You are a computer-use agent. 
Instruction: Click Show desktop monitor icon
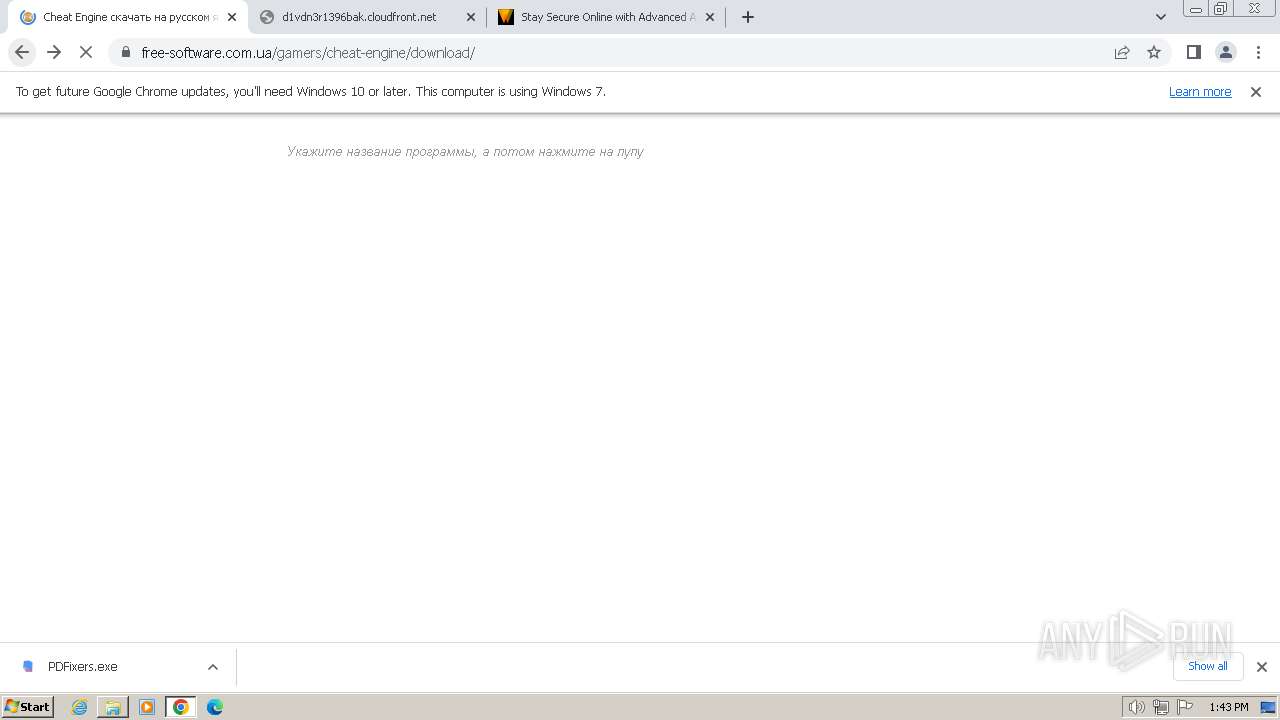pyautogui.click(x=1269, y=707)
